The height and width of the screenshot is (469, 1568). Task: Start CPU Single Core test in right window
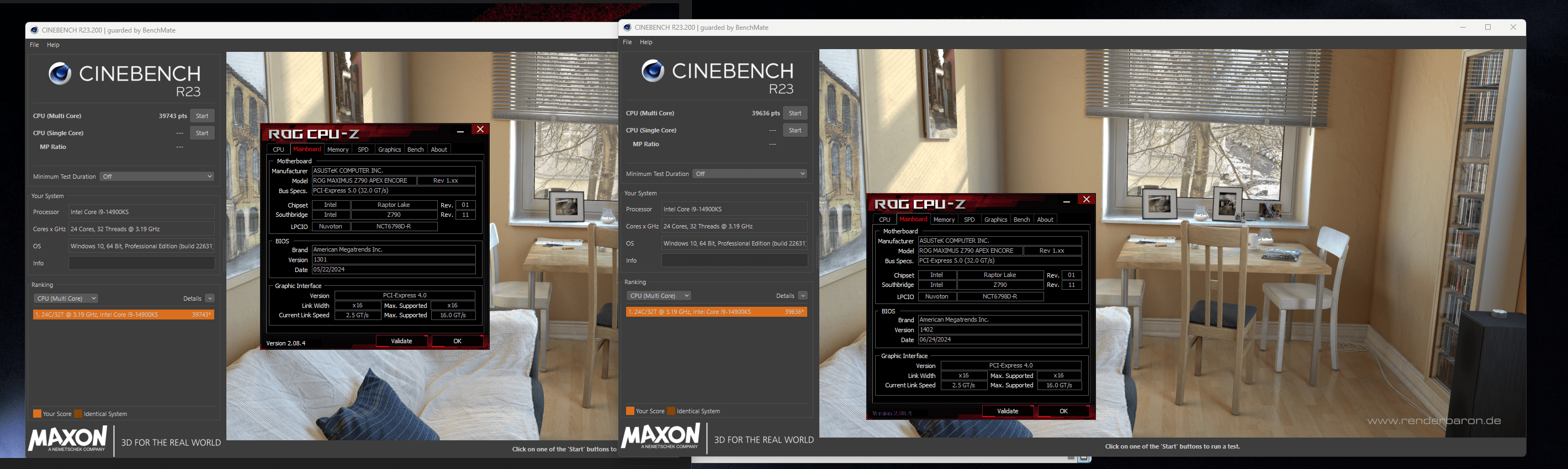point(795,130)
